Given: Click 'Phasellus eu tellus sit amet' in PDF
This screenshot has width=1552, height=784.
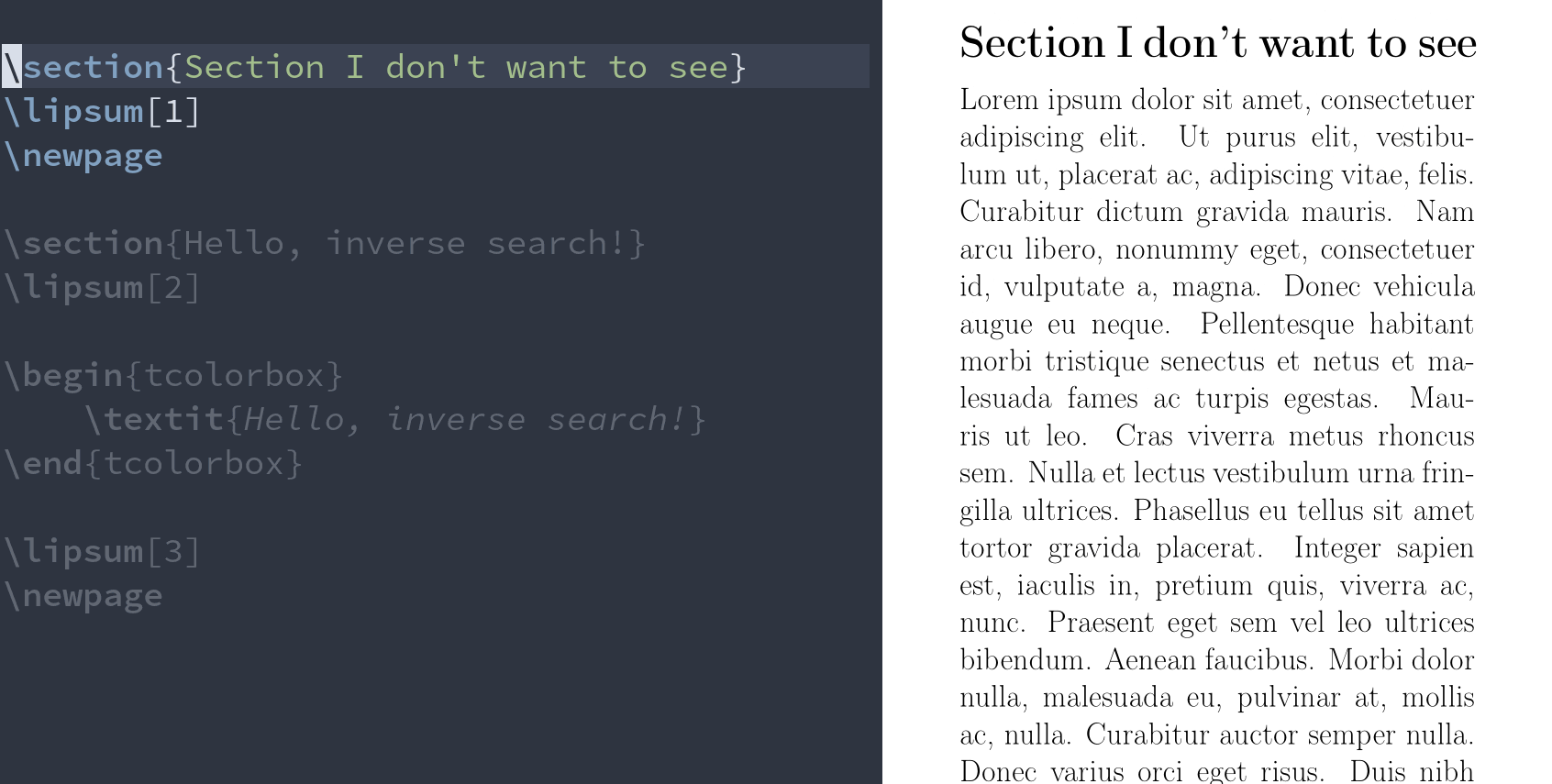Looking at the screenshot, I should click(x=1303, y=511).
